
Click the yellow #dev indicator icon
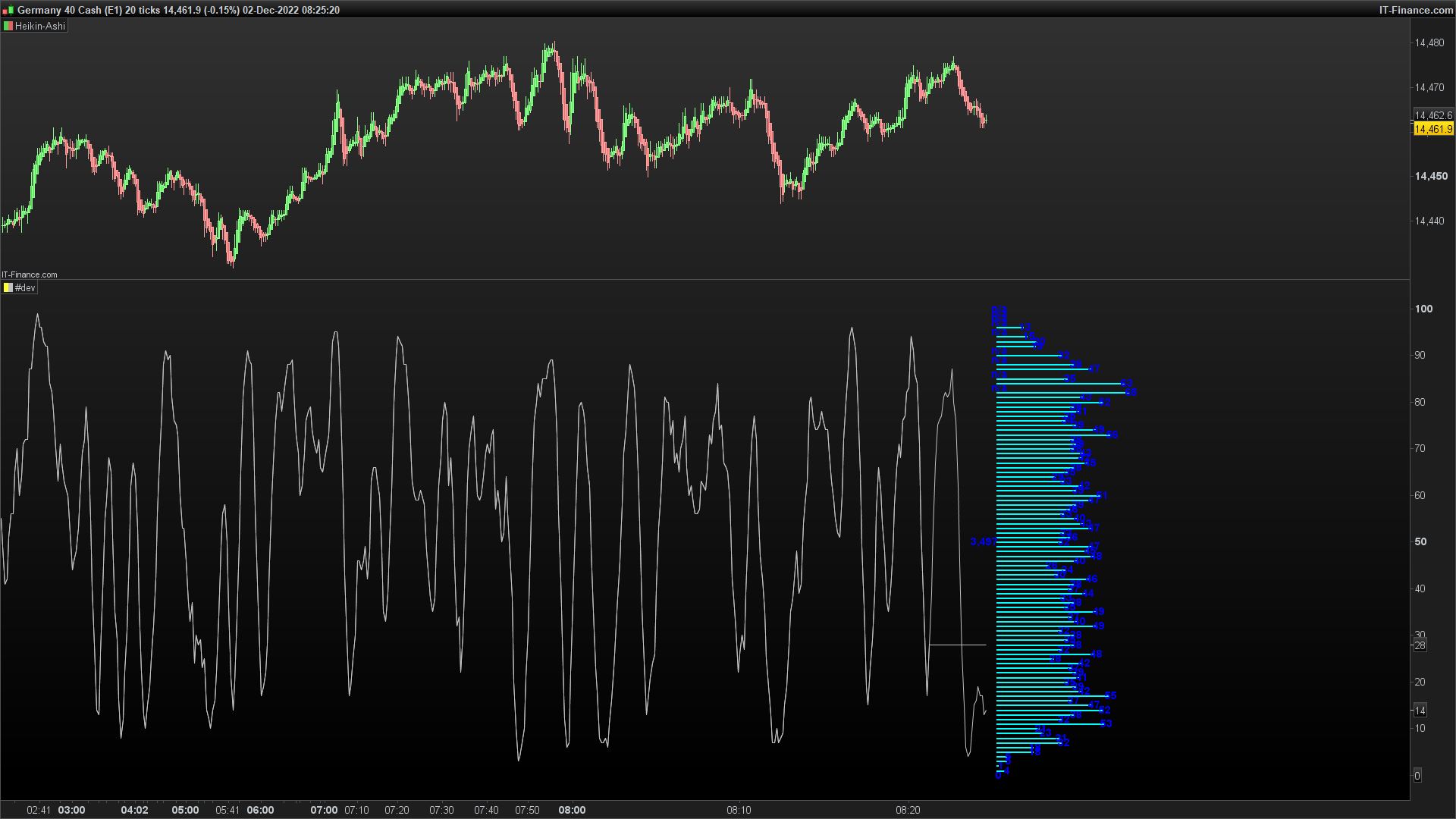(8, 288)
